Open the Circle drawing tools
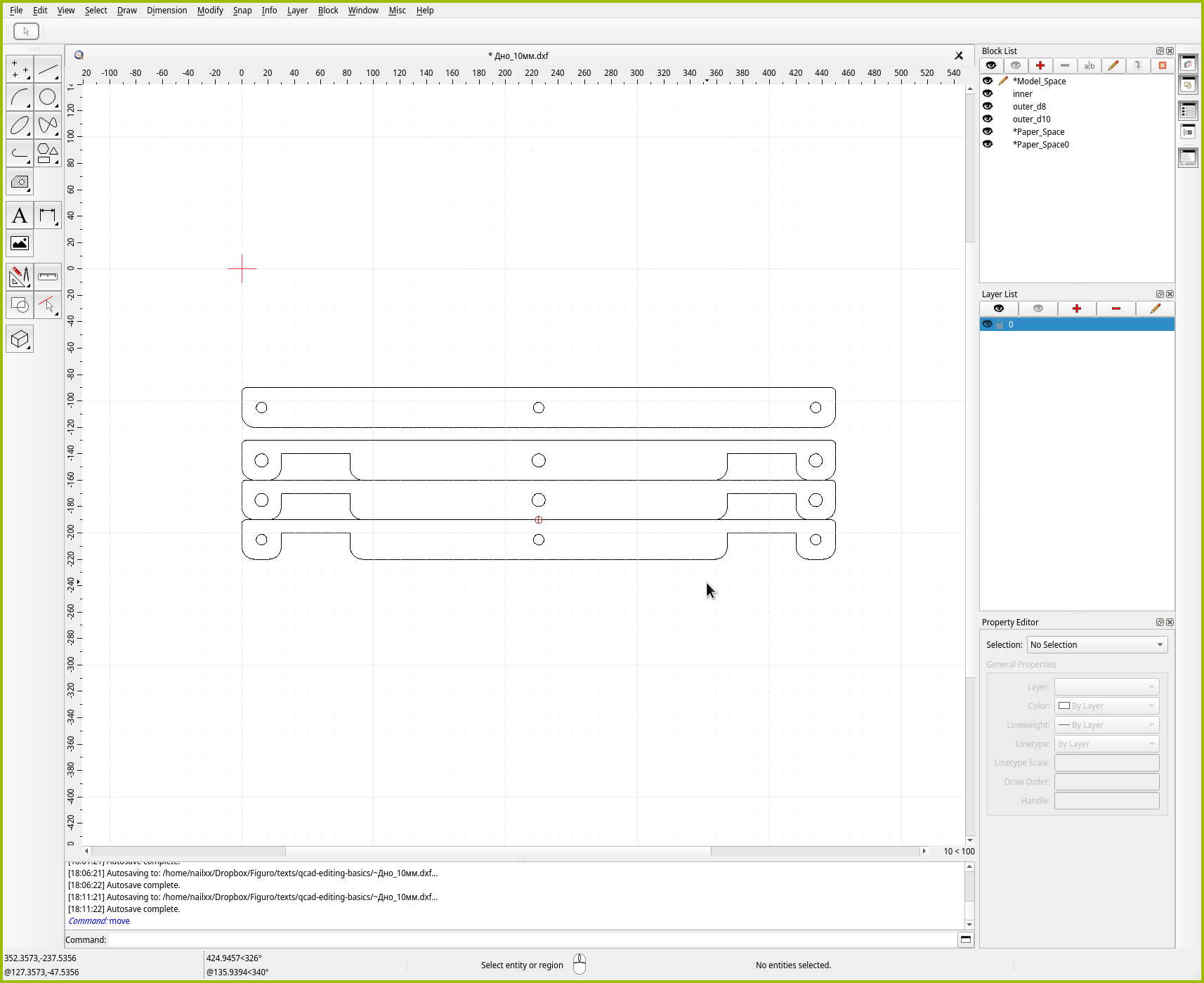This screenshot has height=983, width=1204. pos(48,98)
